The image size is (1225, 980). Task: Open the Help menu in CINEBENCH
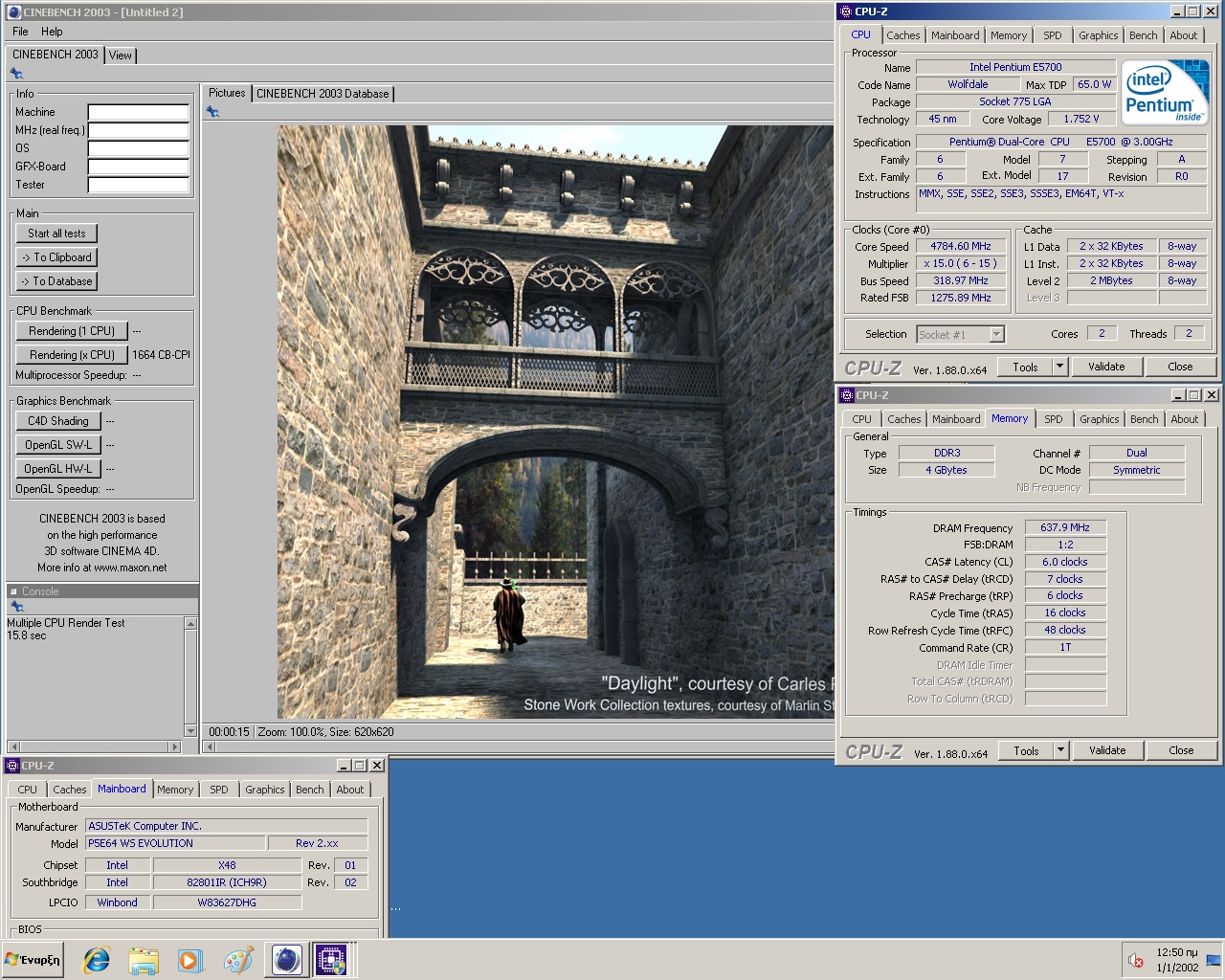coord(52,32)
